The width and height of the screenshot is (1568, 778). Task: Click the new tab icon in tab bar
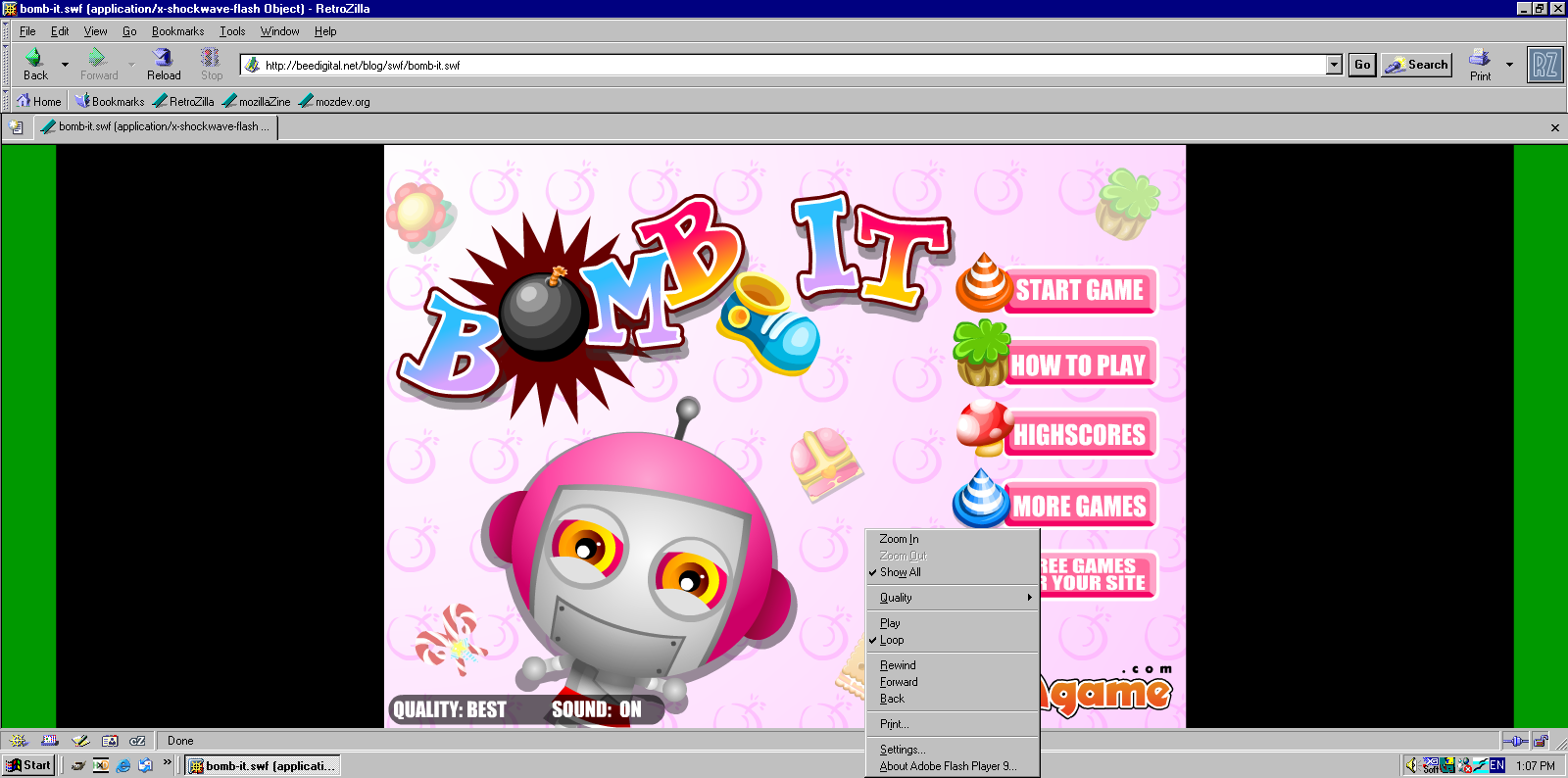[x=17, y=127]
